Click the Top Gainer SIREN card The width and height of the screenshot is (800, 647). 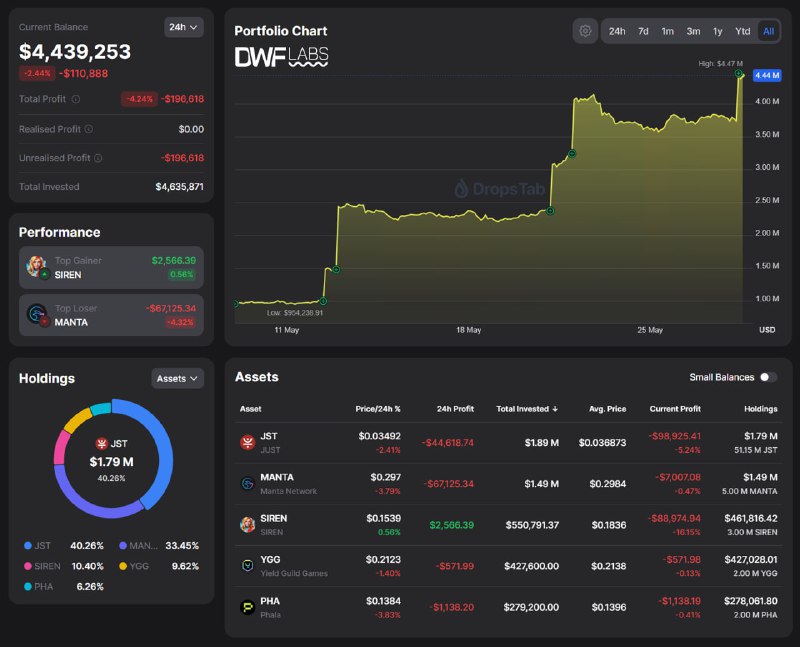tap(111, 268)
